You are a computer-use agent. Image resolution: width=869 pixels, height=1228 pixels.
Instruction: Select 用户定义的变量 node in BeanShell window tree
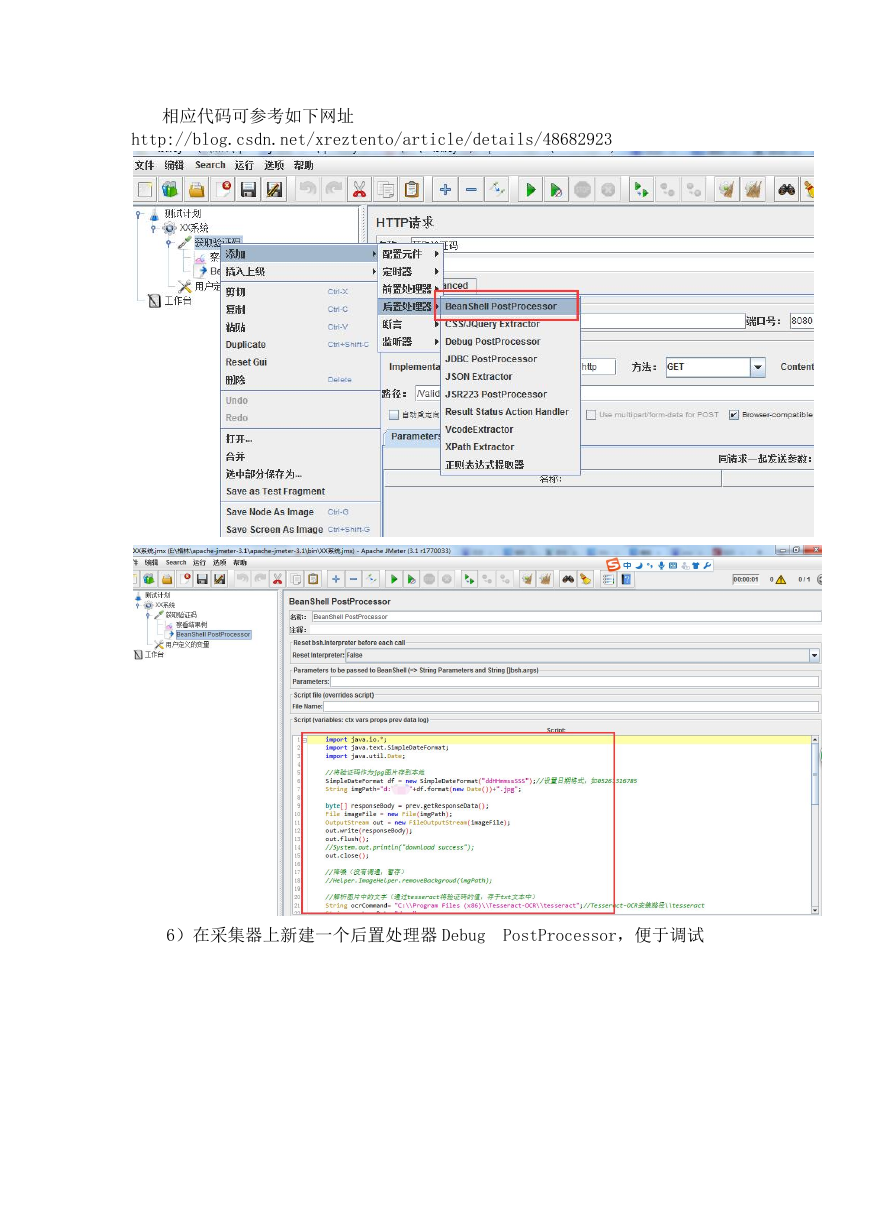pyautogui.click(x=187, y=645)
